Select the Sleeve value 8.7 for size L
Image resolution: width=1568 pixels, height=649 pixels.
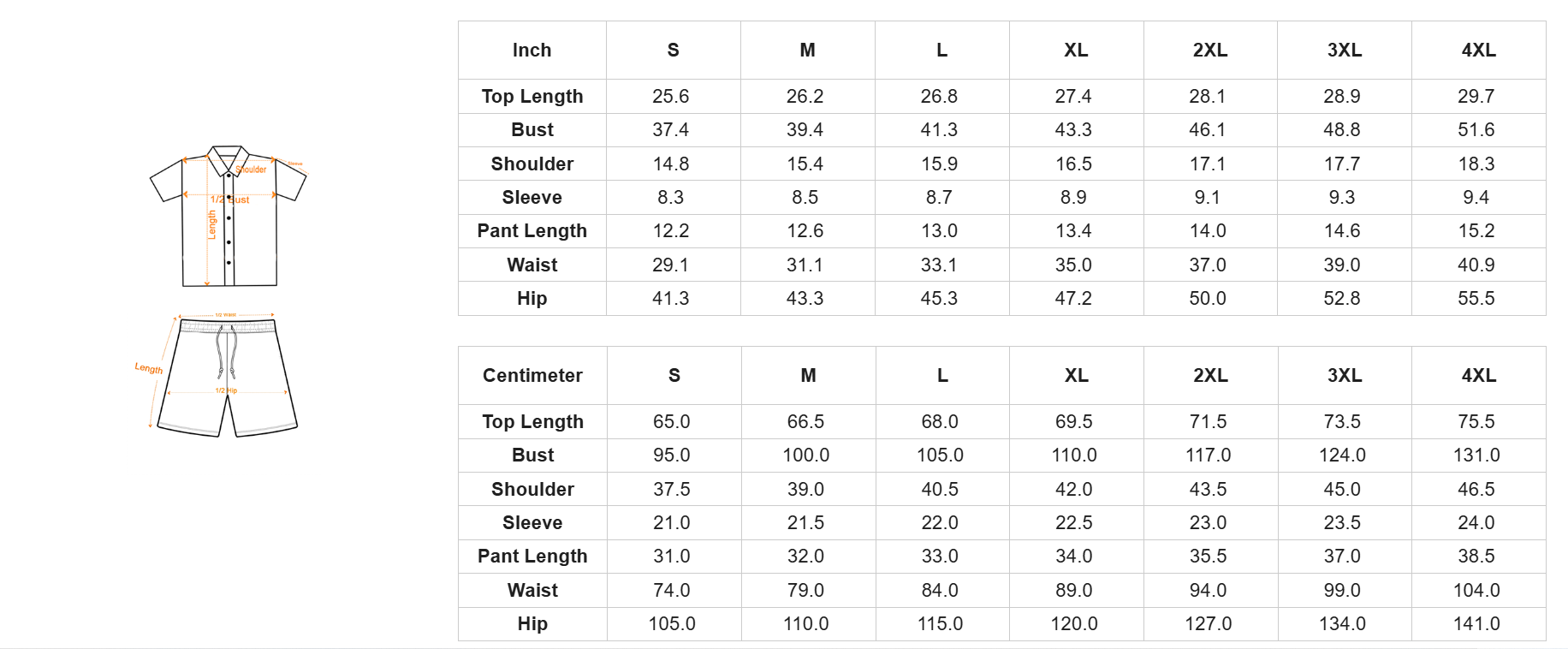pyautogui.click(x=939, y=198)
